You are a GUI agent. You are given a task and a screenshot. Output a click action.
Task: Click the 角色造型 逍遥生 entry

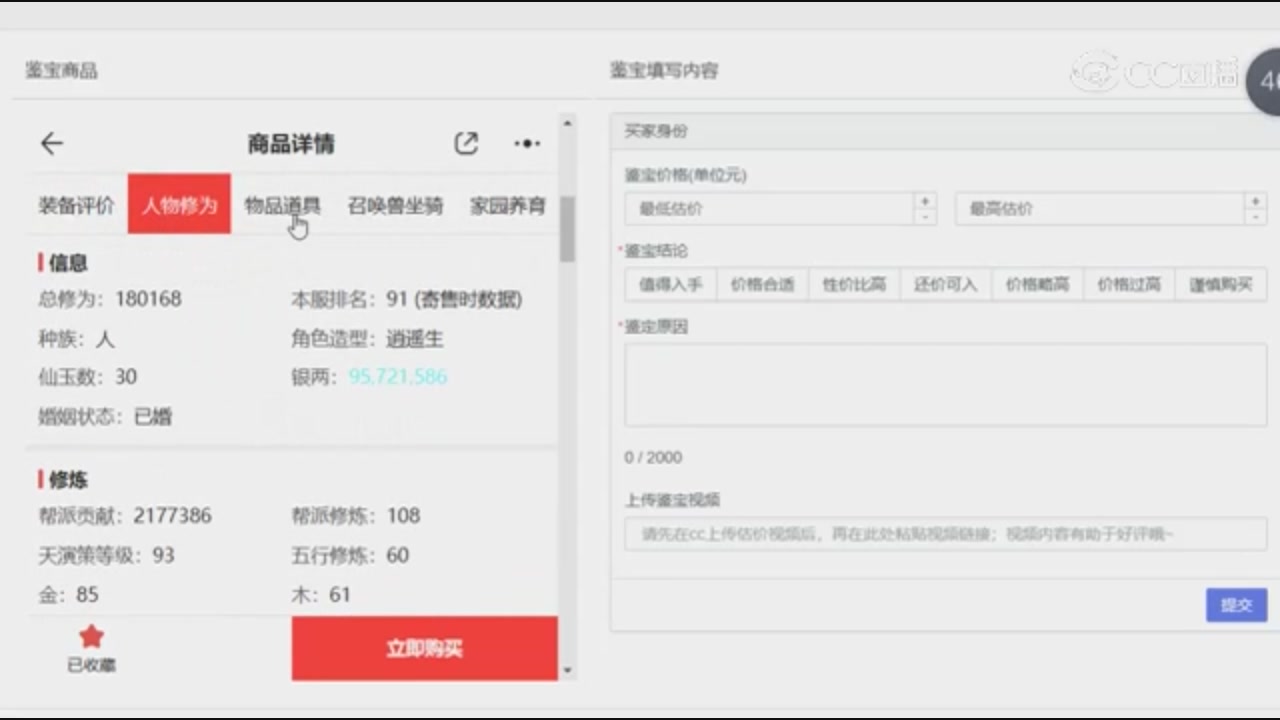tap(367, 339)
